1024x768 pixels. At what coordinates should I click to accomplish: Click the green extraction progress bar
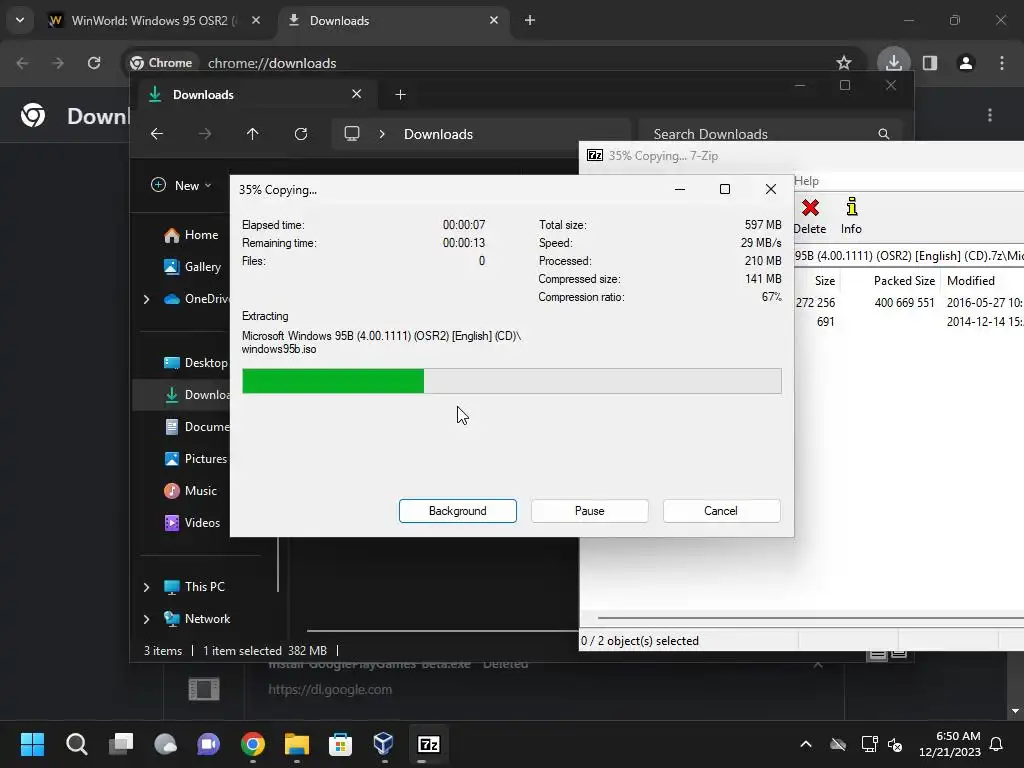click(511, 381)
